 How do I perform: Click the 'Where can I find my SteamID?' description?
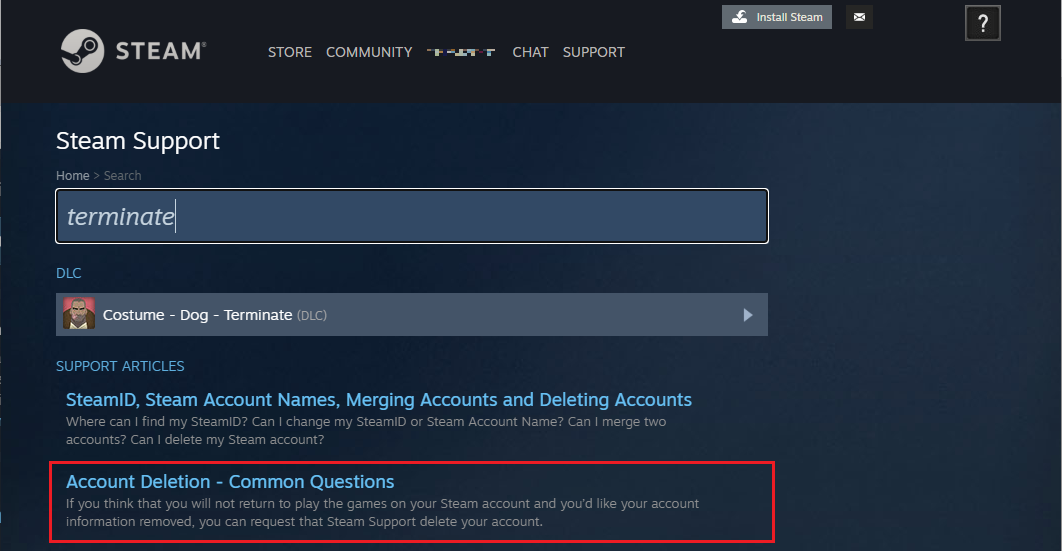366,431
